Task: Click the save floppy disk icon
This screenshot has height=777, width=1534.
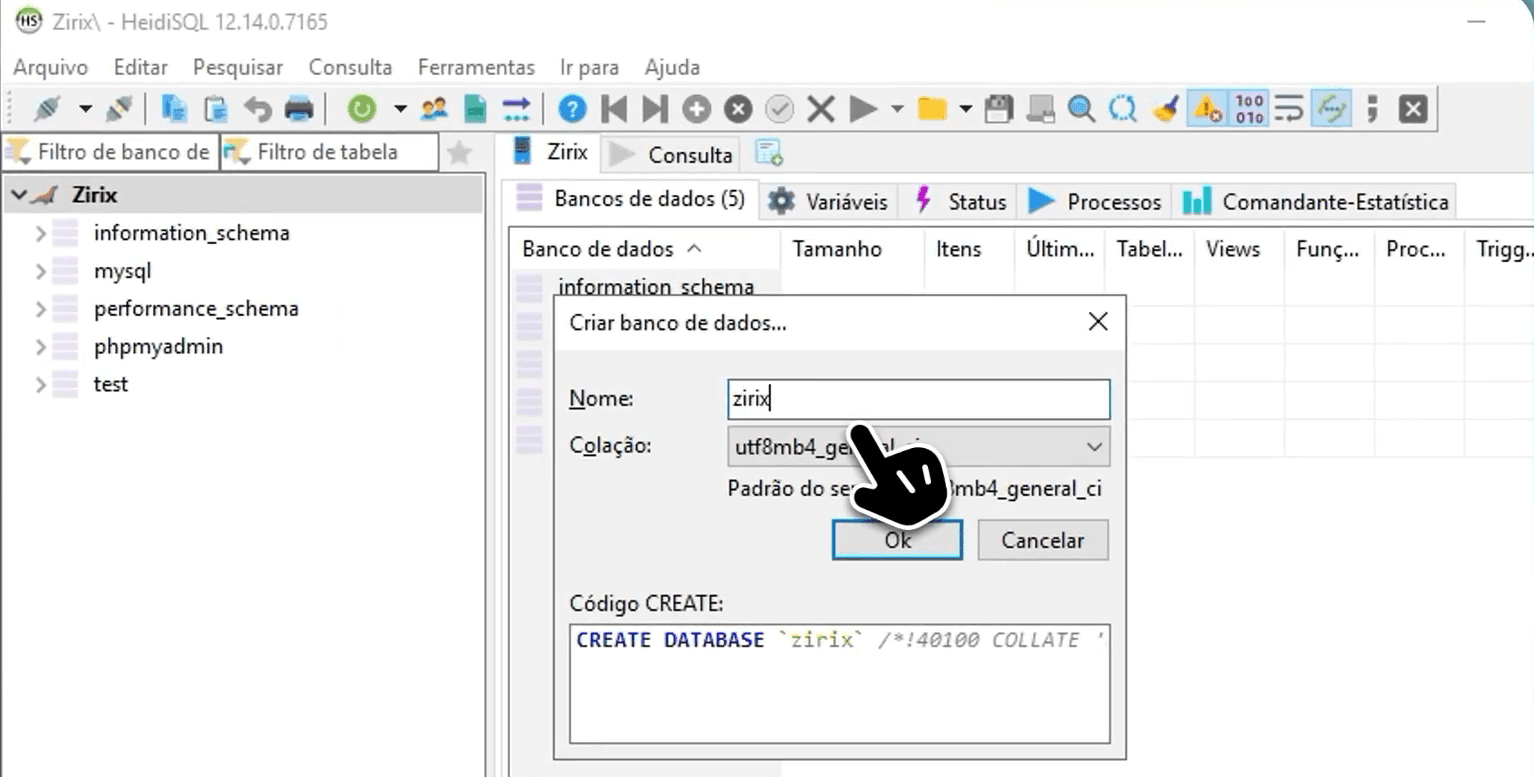Action: point(999,108)
